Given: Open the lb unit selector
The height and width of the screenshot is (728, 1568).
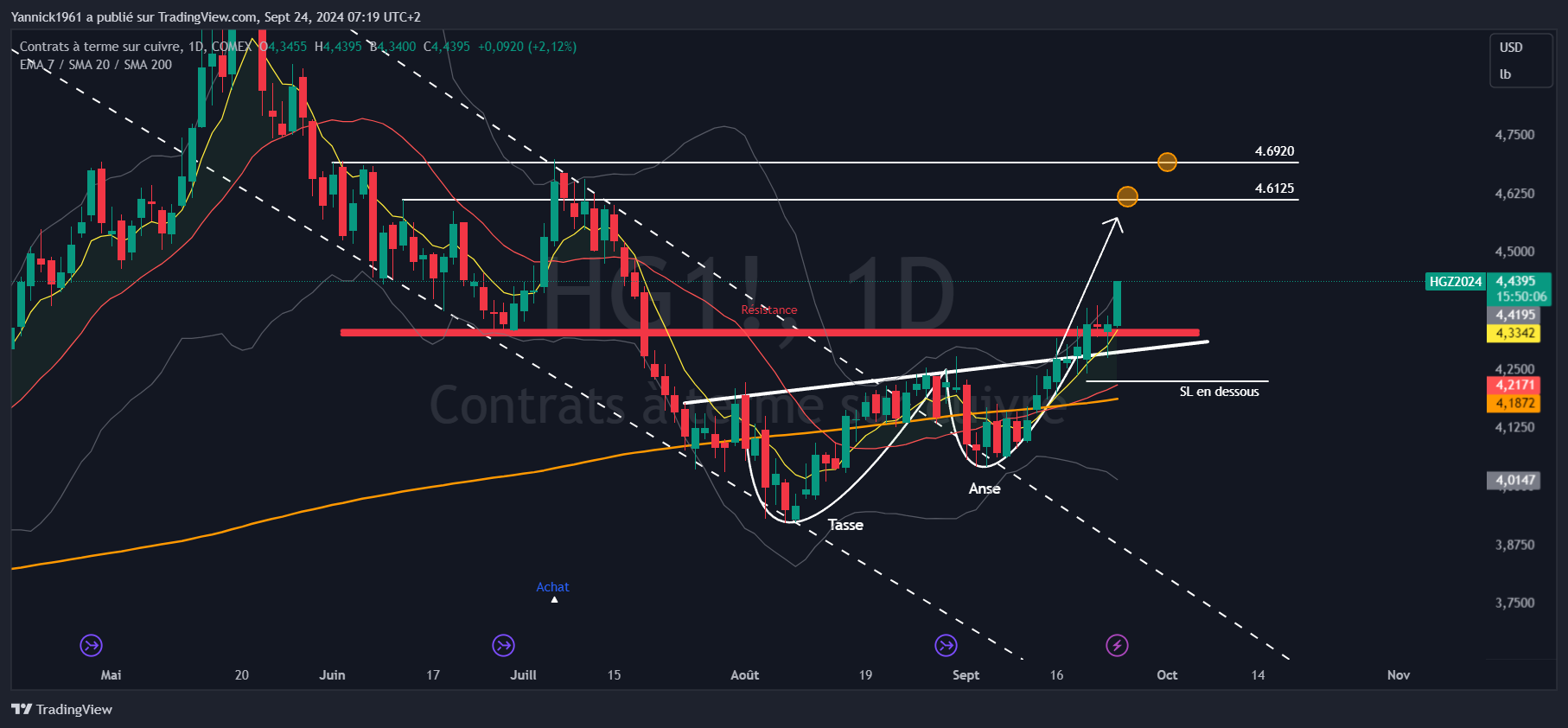Looking at the screenshot, I should tap(1505, 74).
